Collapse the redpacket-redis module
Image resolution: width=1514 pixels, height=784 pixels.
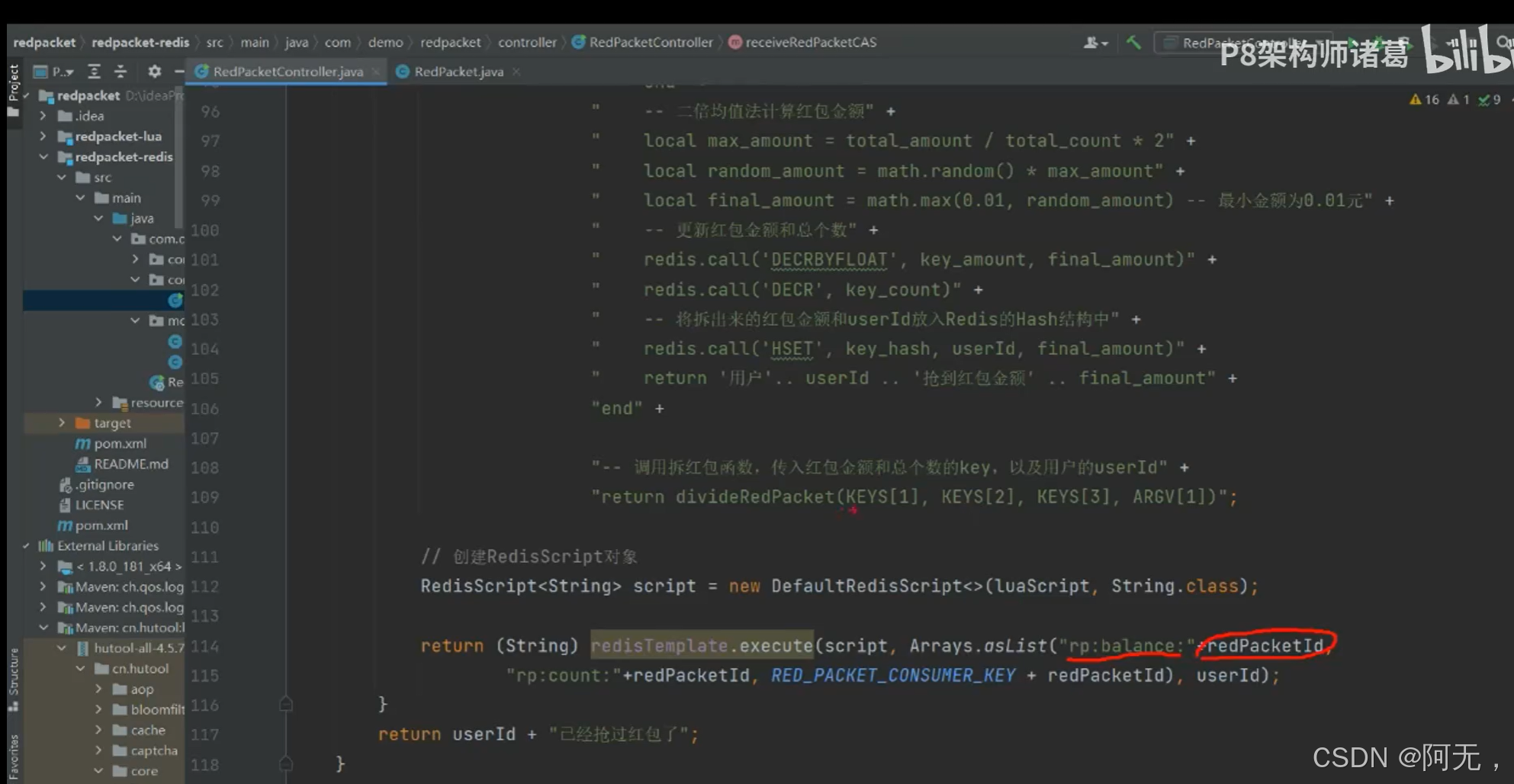pyautogui.click(x=43, y=157)
